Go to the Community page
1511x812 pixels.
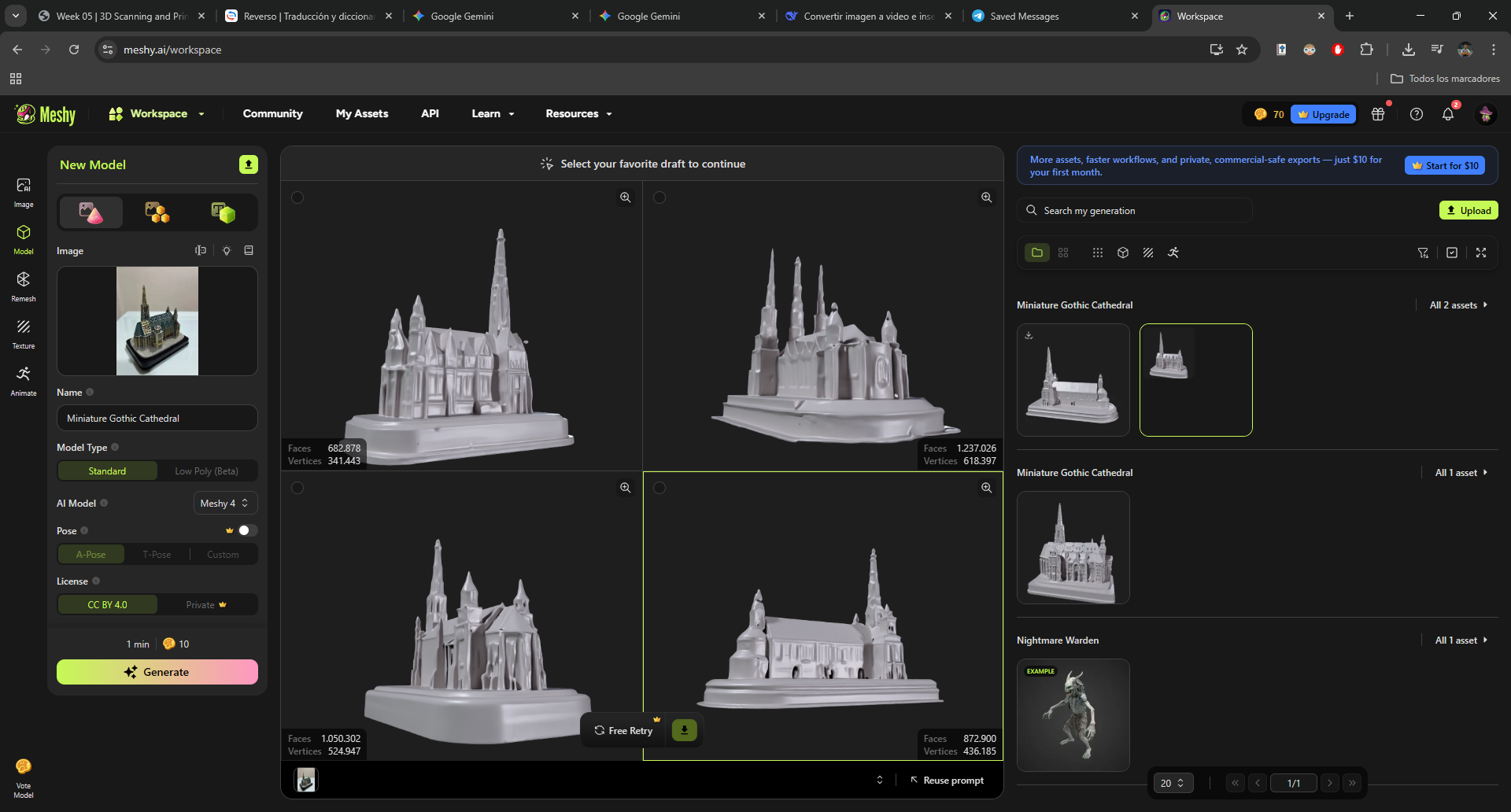pyautogui.click(x=272, y=113)
